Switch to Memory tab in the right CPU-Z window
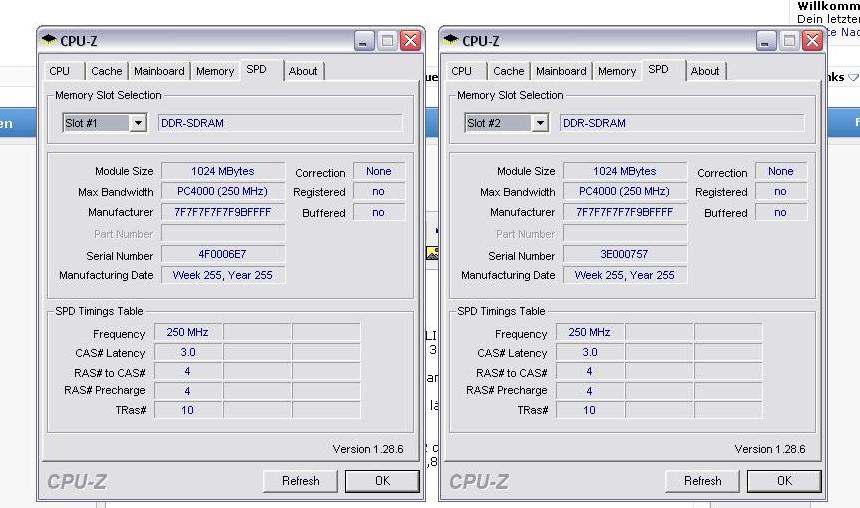 [617, 71]
